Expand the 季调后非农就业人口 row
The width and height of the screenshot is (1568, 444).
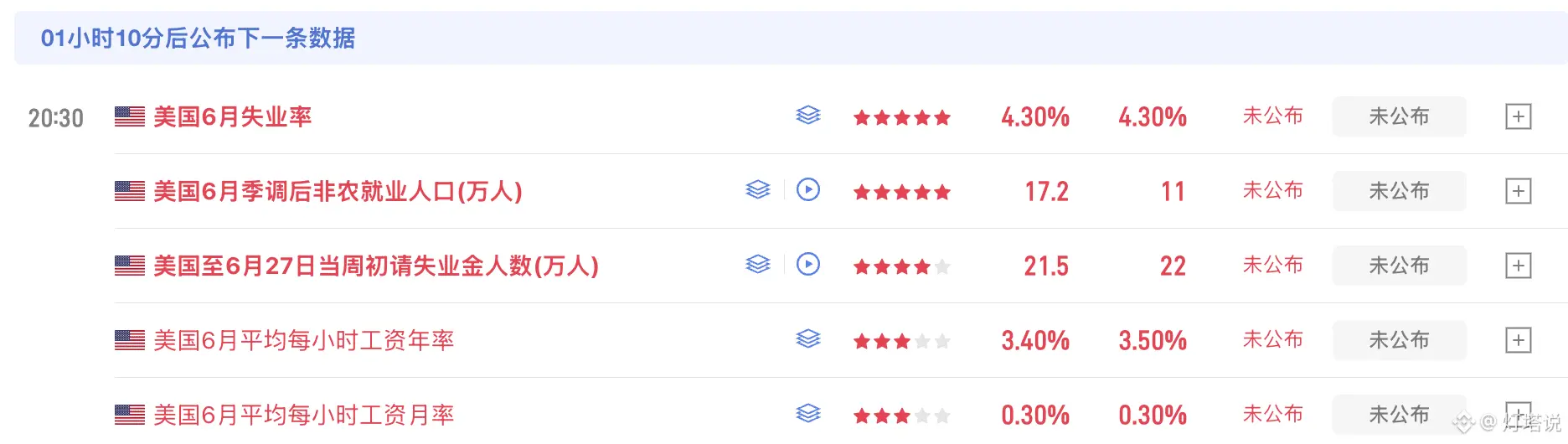(x=1518, y=191)
